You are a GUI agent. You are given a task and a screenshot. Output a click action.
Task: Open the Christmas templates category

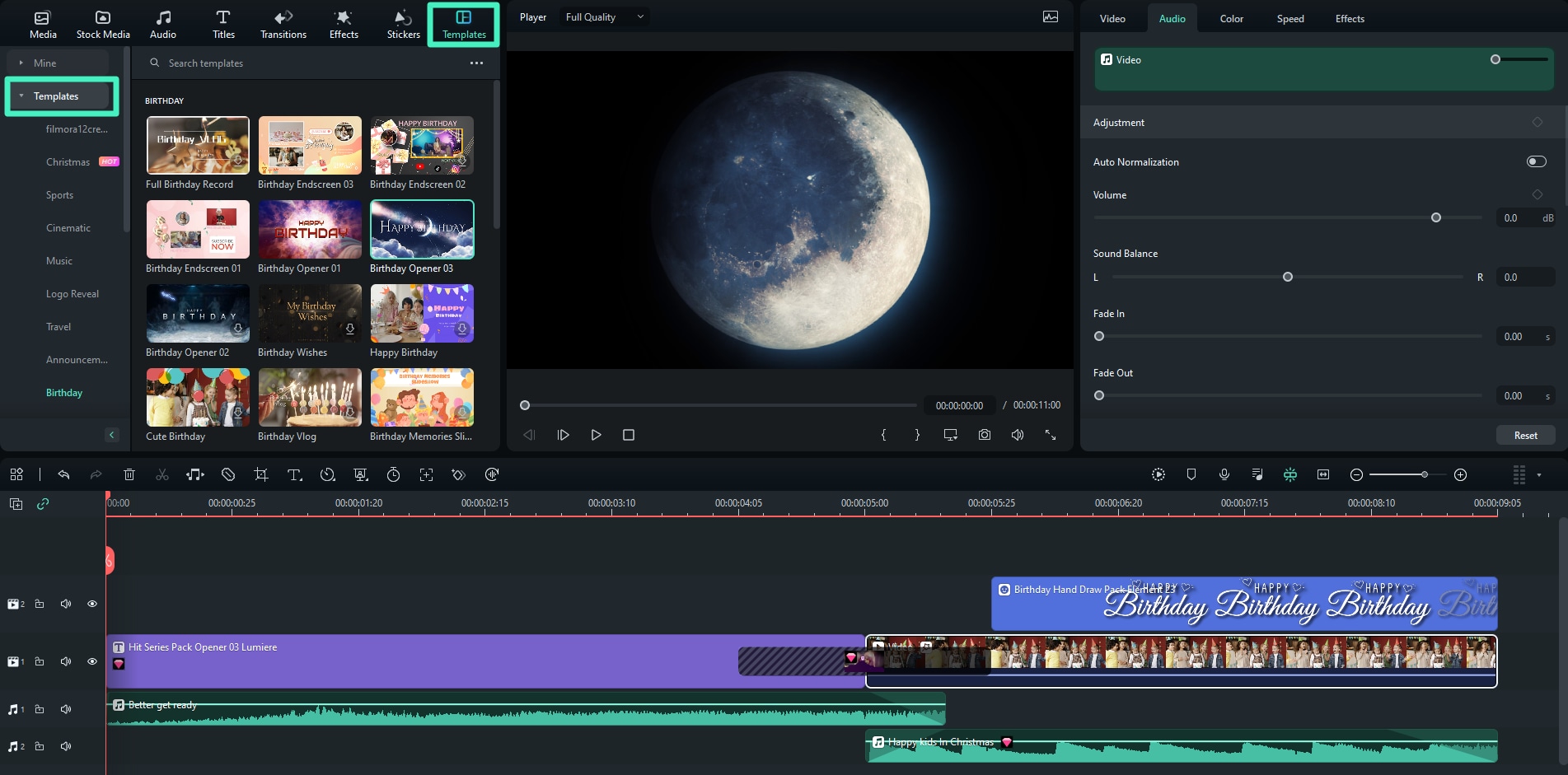pyautogui.click(x=68, y=161)
